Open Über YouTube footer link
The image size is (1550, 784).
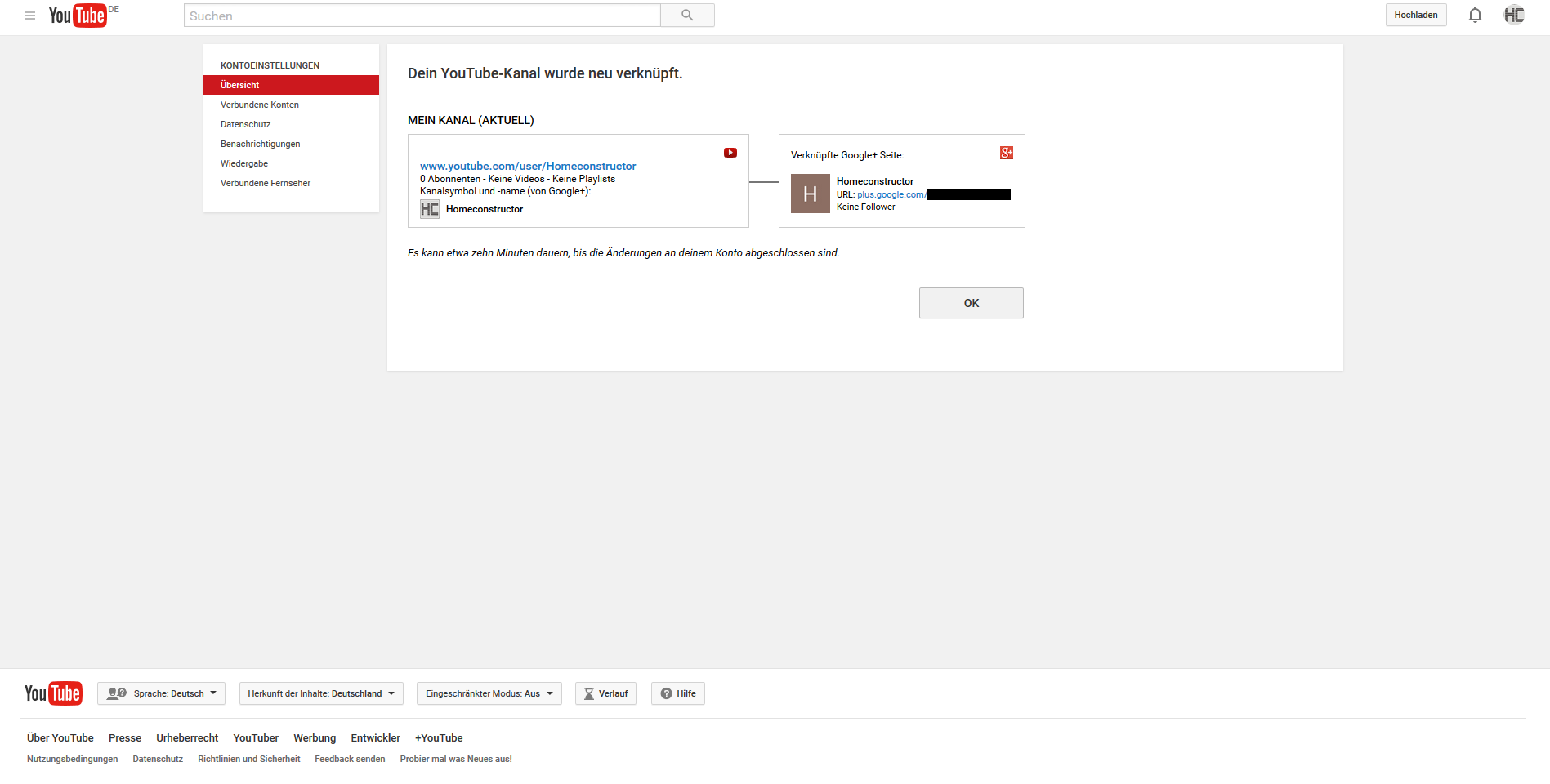60,737
